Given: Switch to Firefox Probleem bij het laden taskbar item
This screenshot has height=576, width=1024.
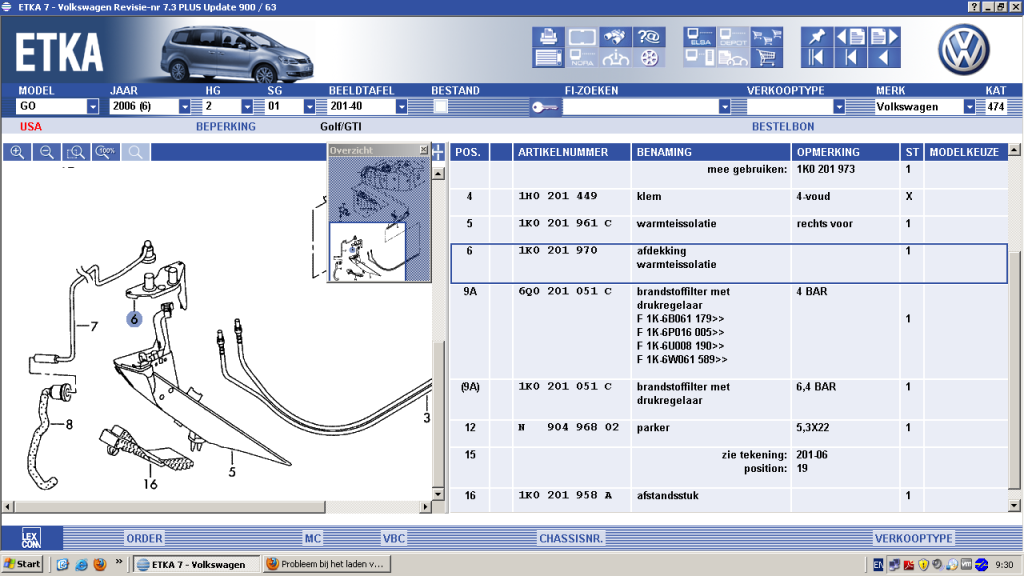Looking at the screenshot, I should (x=325, y=564).
